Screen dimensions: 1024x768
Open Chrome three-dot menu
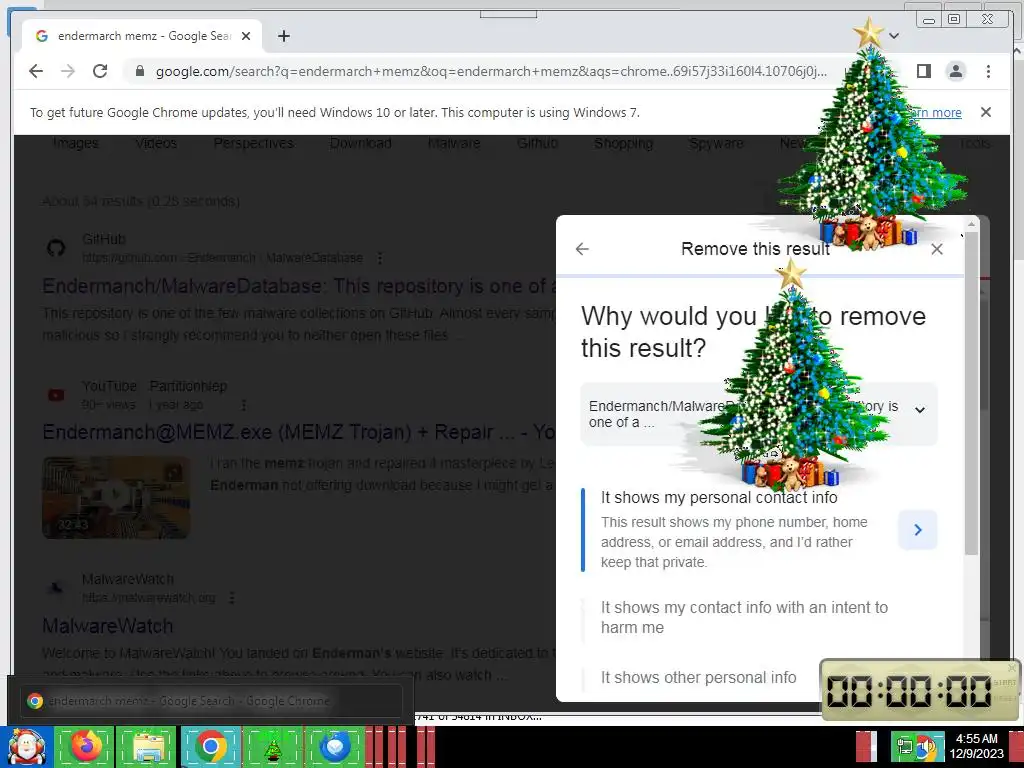[988, 71]
